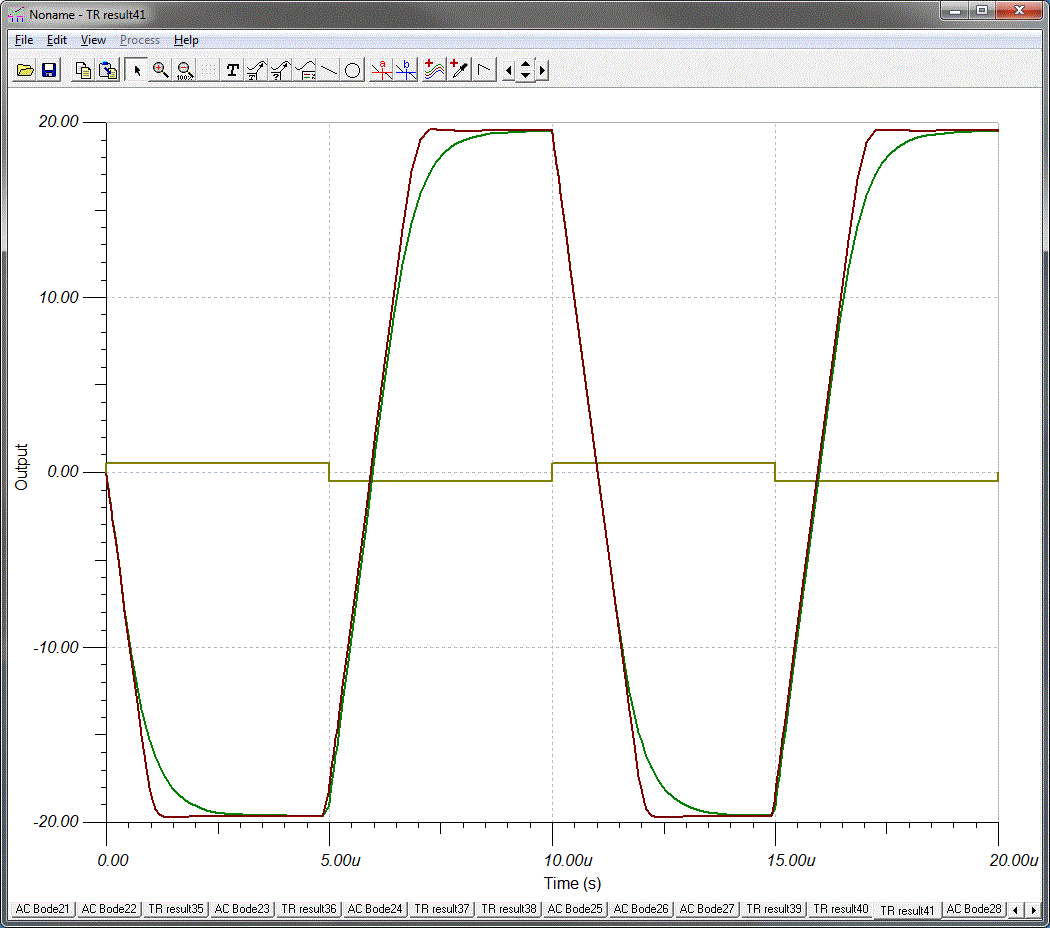Click the Output axis label
1050x928 pixels.
(22, 467)
